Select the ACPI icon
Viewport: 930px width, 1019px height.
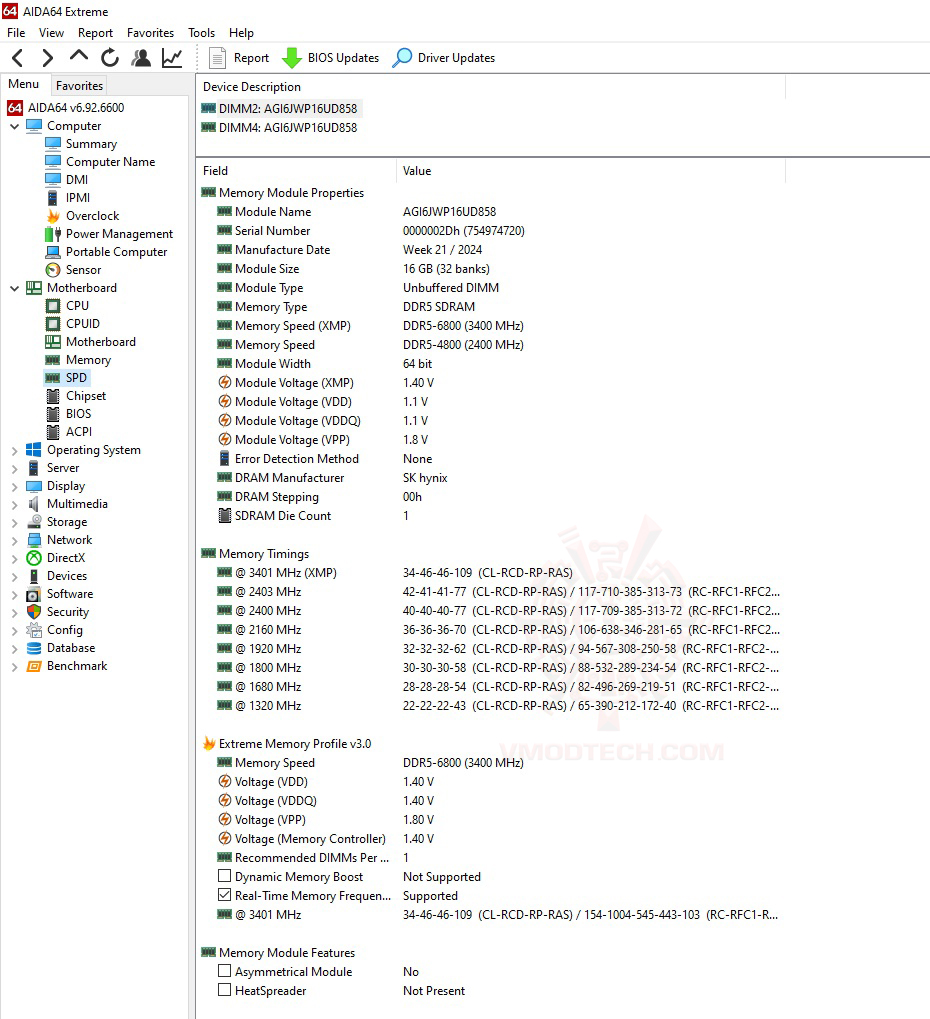pyautogui.click(x=53, y=432)
